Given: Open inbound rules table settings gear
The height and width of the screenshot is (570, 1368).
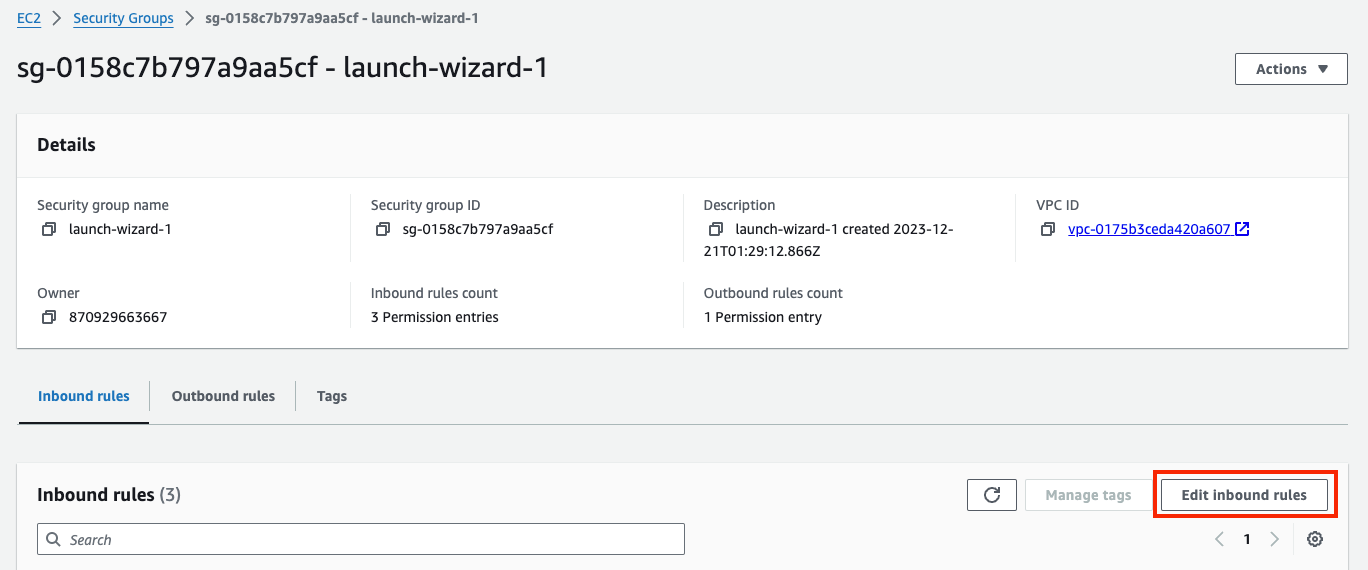Looking at the screenshot, I should pos(1315,539).
